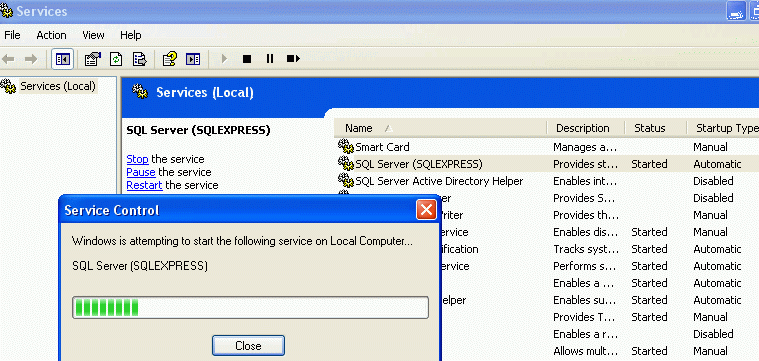Click the Close button in Service Control
The height and width of the screenshot is (361, 759).
[x=248, y=346]
